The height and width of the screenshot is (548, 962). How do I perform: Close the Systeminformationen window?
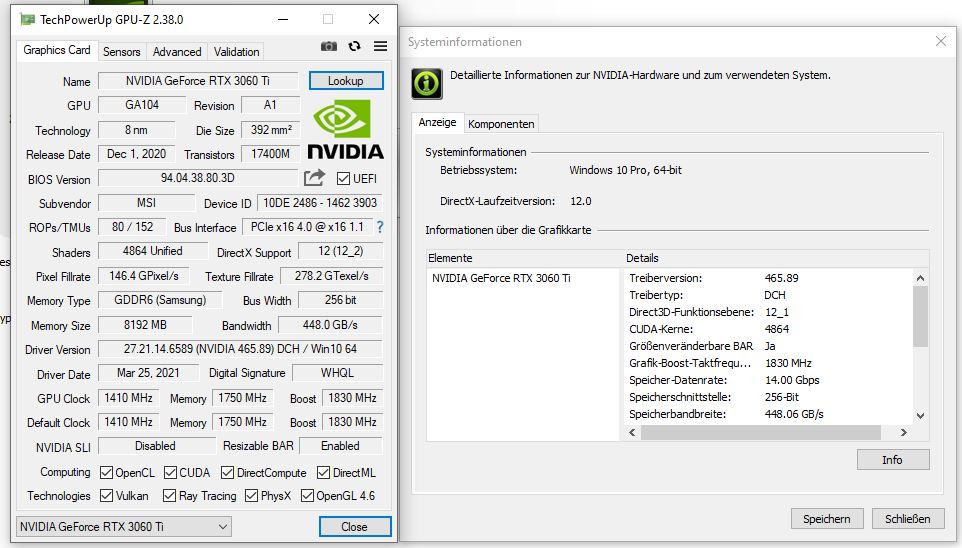(x=941, y=41)
